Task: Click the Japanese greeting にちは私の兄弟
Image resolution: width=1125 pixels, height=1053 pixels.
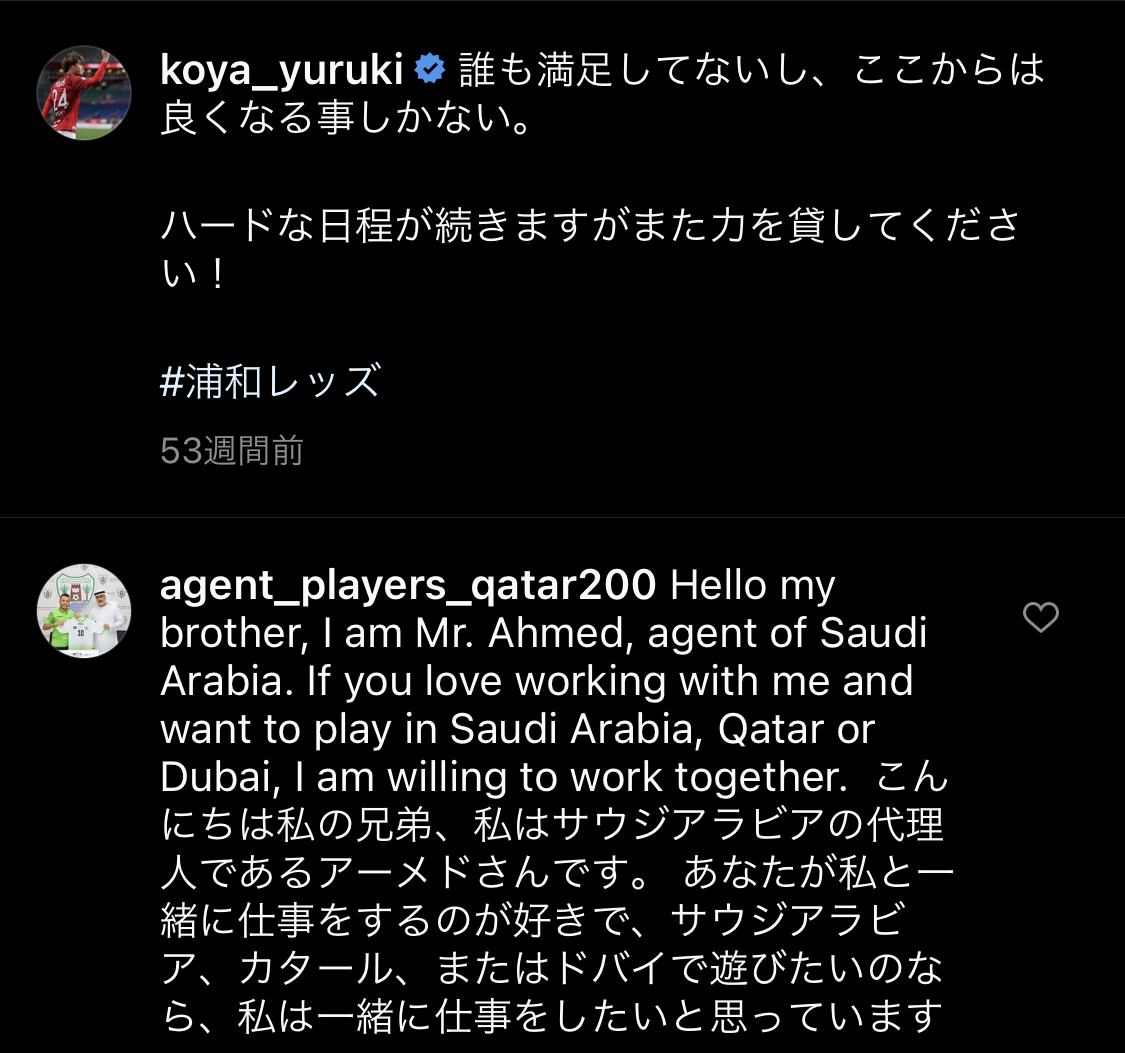Action: point(300,825)
